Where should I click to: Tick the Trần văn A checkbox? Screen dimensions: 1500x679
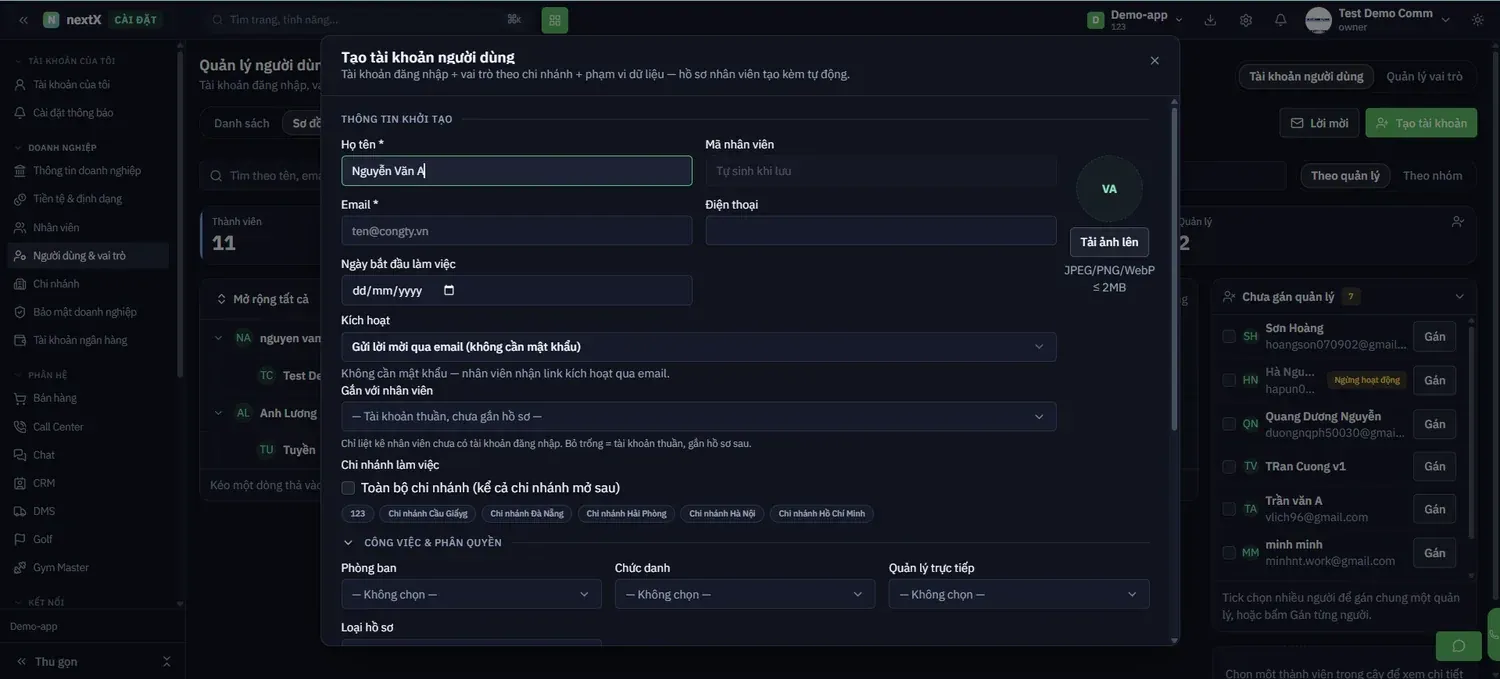(x=1229, y=509)
